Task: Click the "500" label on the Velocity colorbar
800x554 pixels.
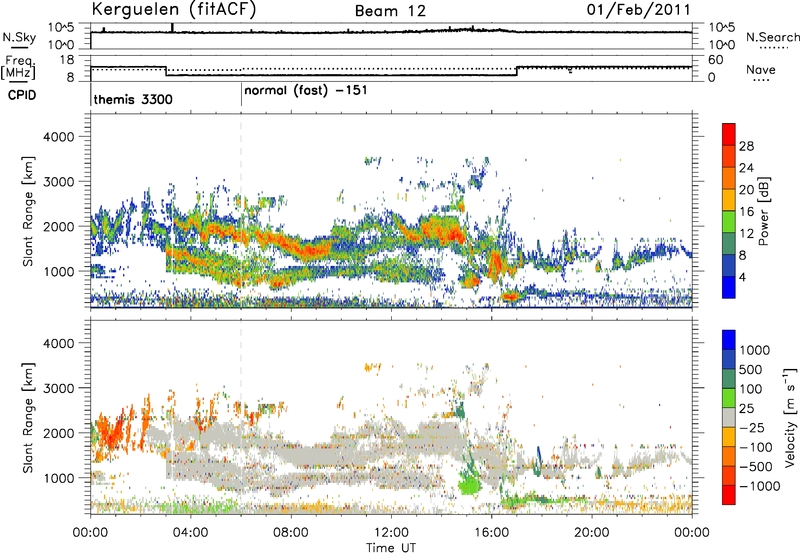Action: [x=751, y=370]
